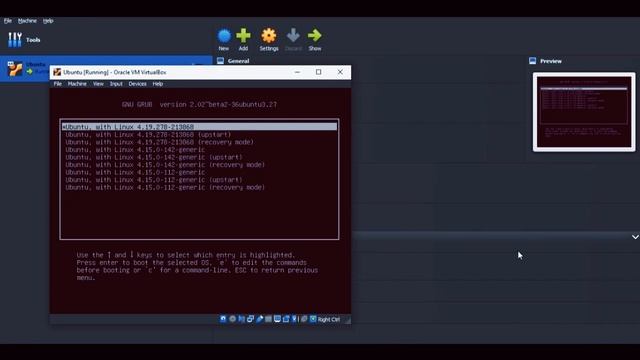Click the USB plug status icon
This screenshot has height=360, width=640.
260,319
